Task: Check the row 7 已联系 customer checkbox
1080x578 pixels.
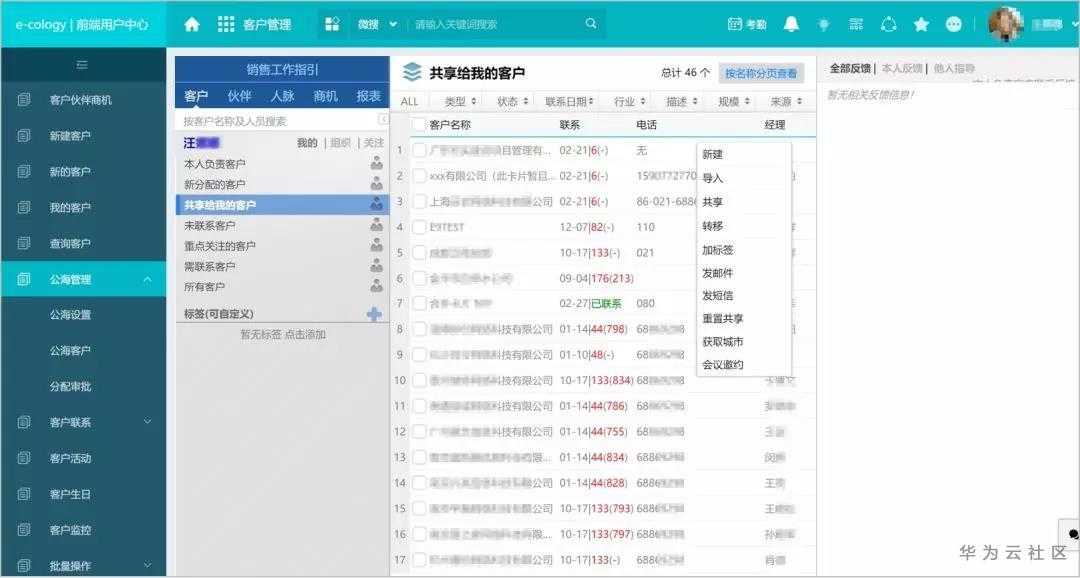Action: tap(419, 303)
